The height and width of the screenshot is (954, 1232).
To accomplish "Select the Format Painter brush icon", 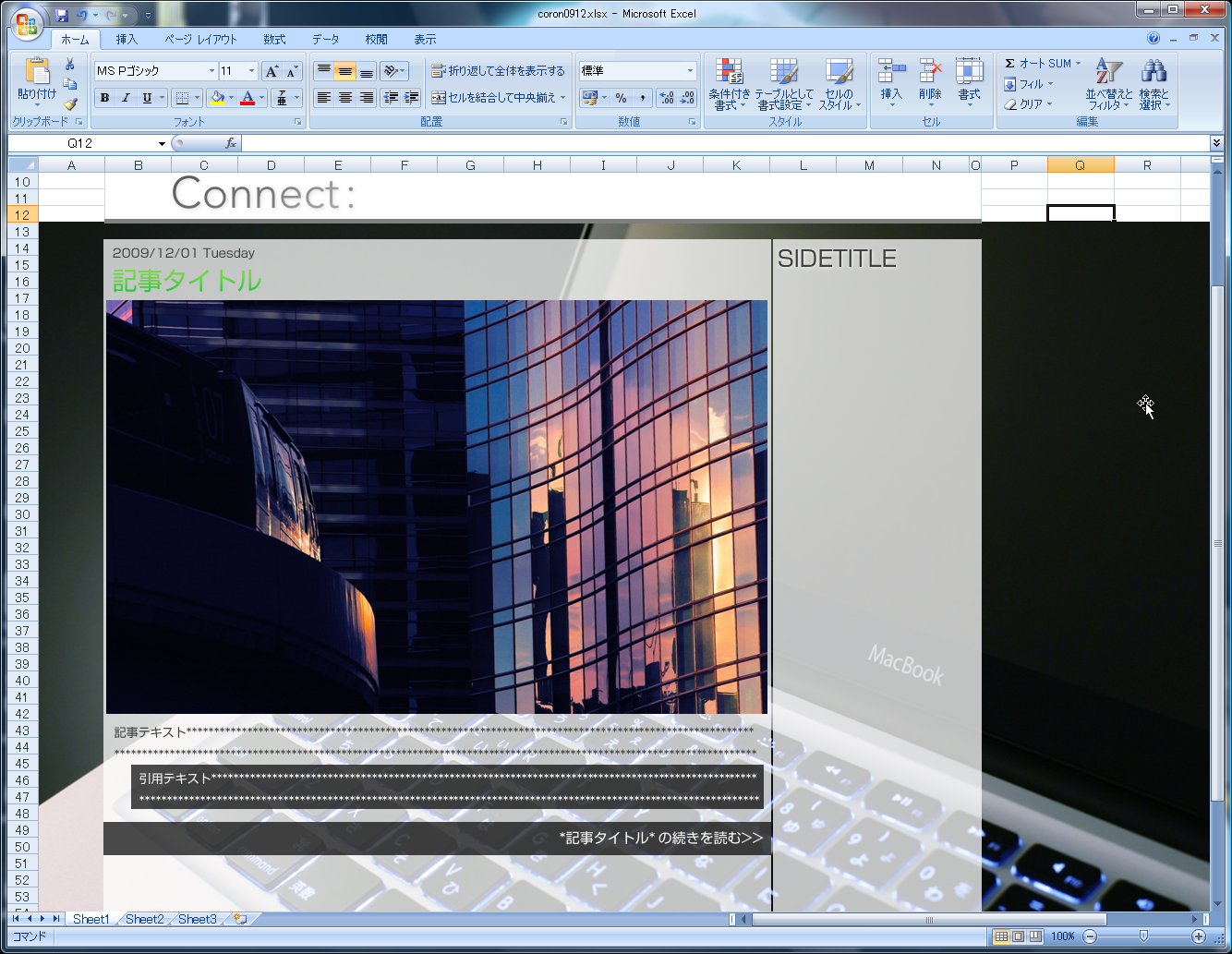I will coord(69,103).
